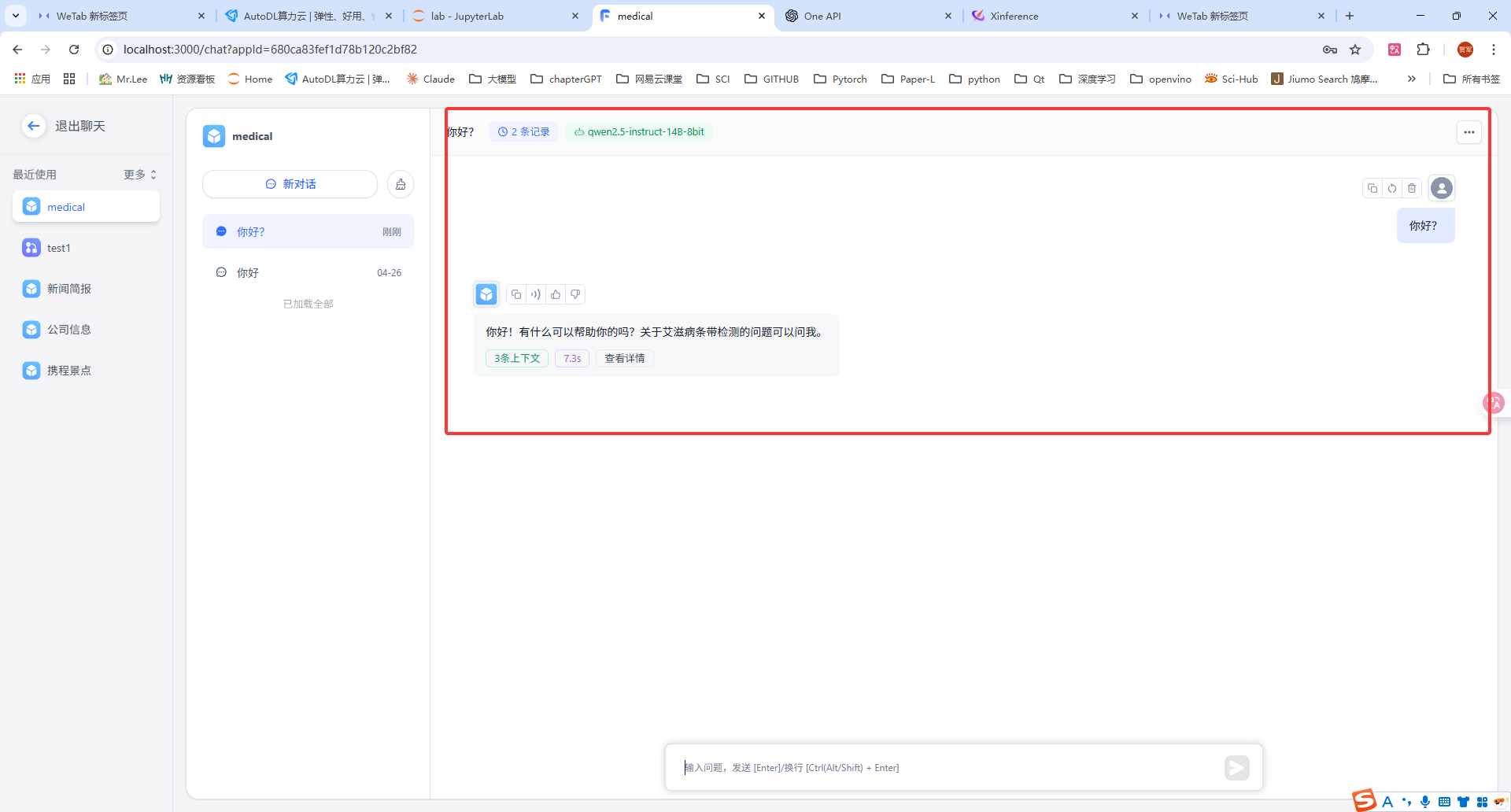The height and width of the screenshot is (812, 1511).
Task: Copy the AI response text
Action: pos(516,294)
